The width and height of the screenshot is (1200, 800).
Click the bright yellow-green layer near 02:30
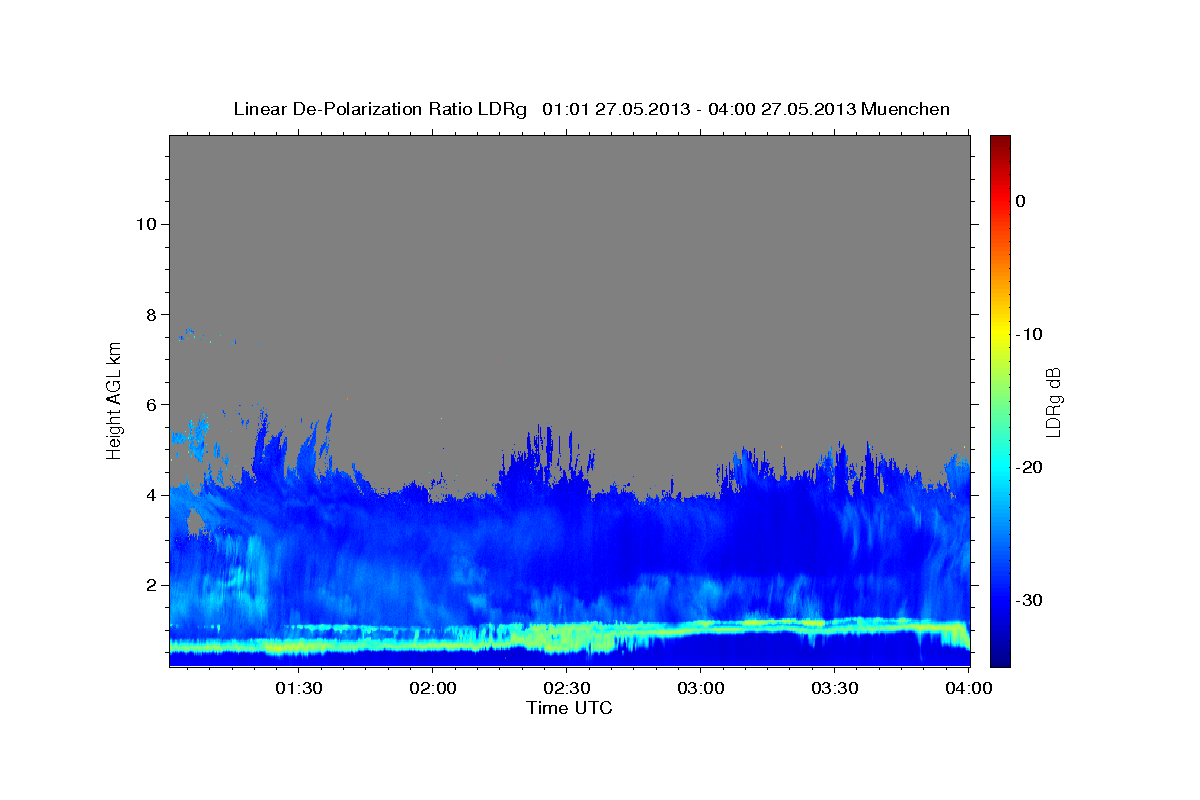pos(565,636)
